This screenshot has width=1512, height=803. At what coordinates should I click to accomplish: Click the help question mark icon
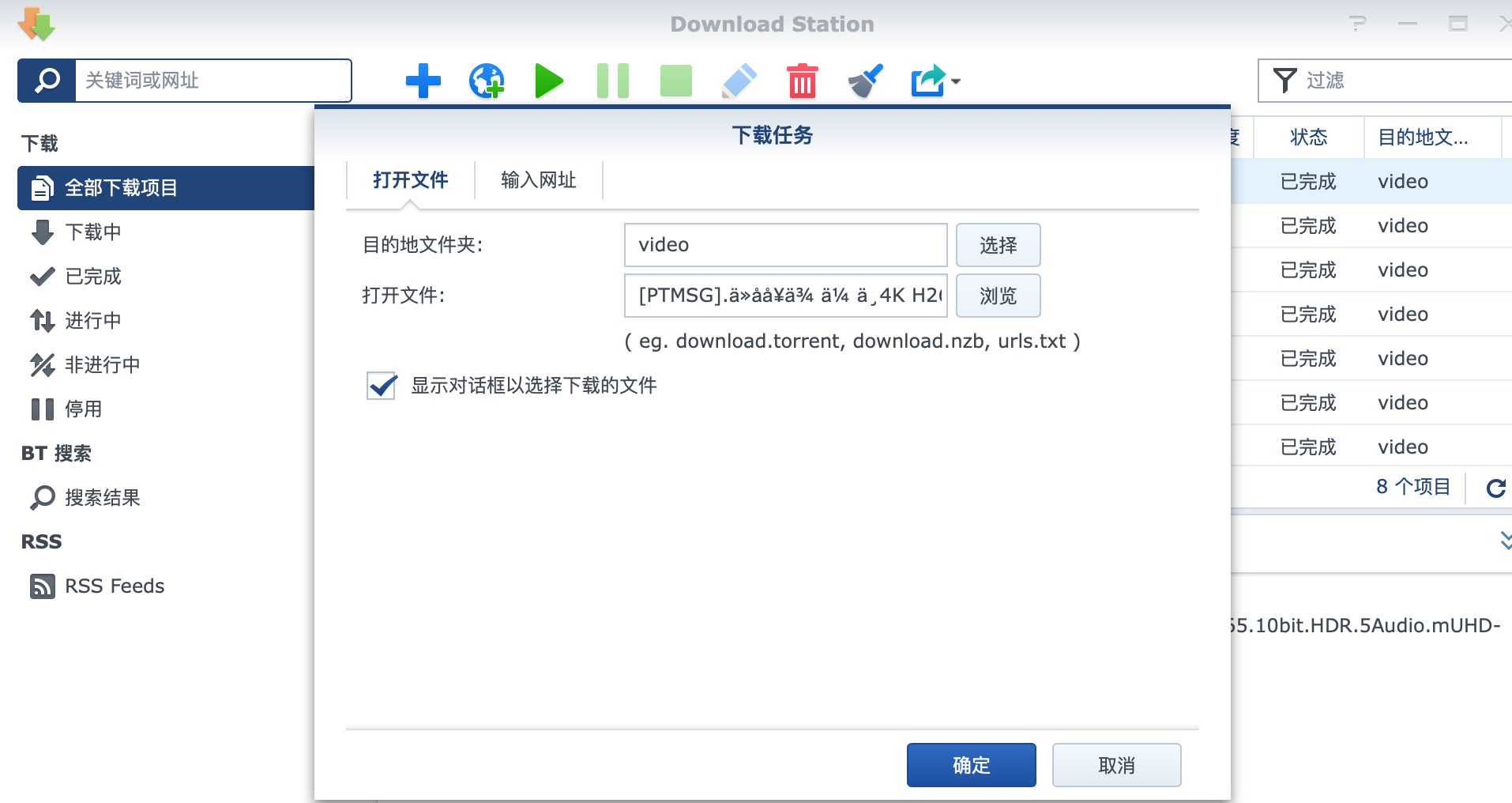tap(1358, 24)
